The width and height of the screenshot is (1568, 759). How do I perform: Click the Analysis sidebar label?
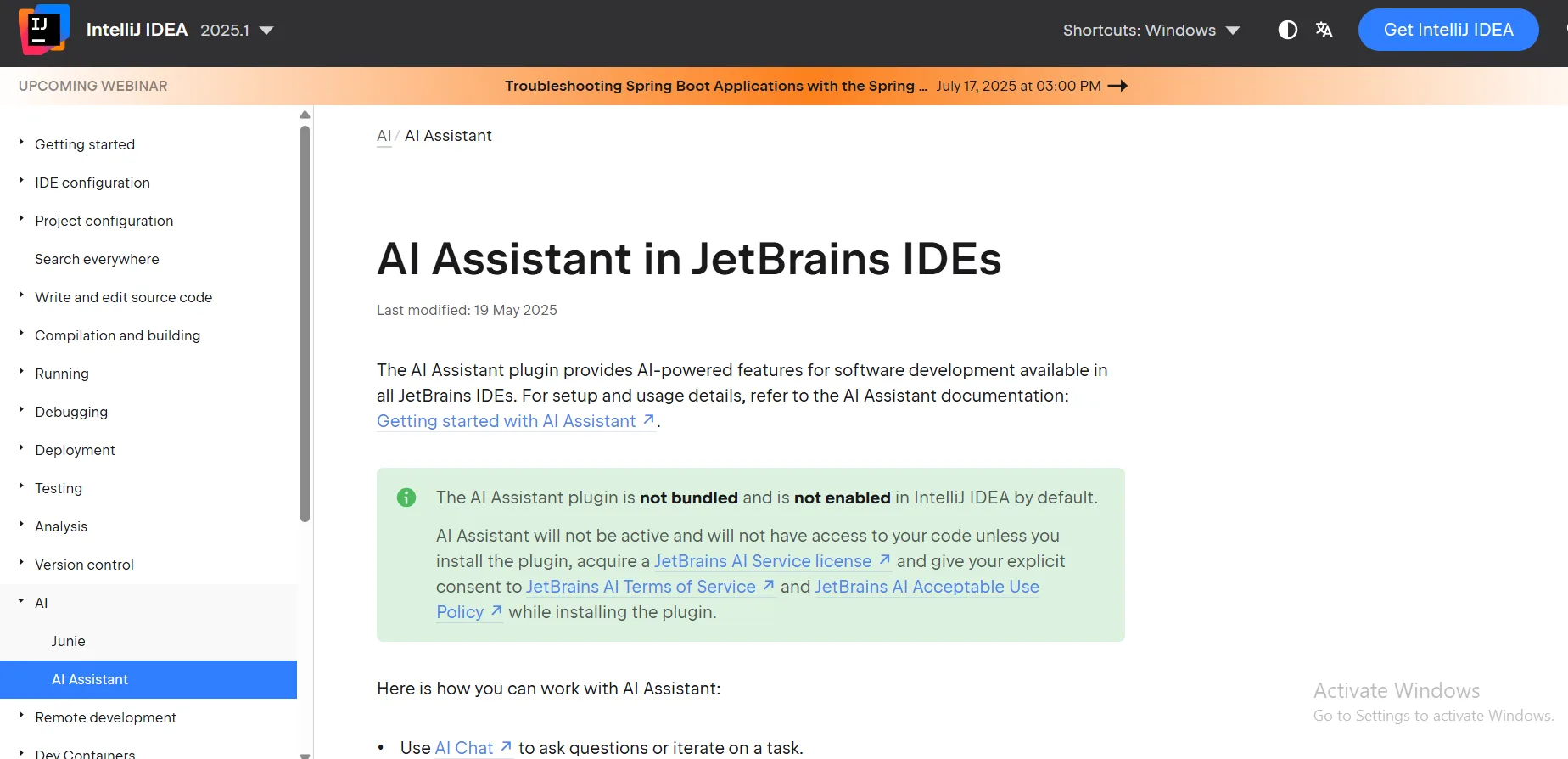pyautogui.click(x=61, y=526)
